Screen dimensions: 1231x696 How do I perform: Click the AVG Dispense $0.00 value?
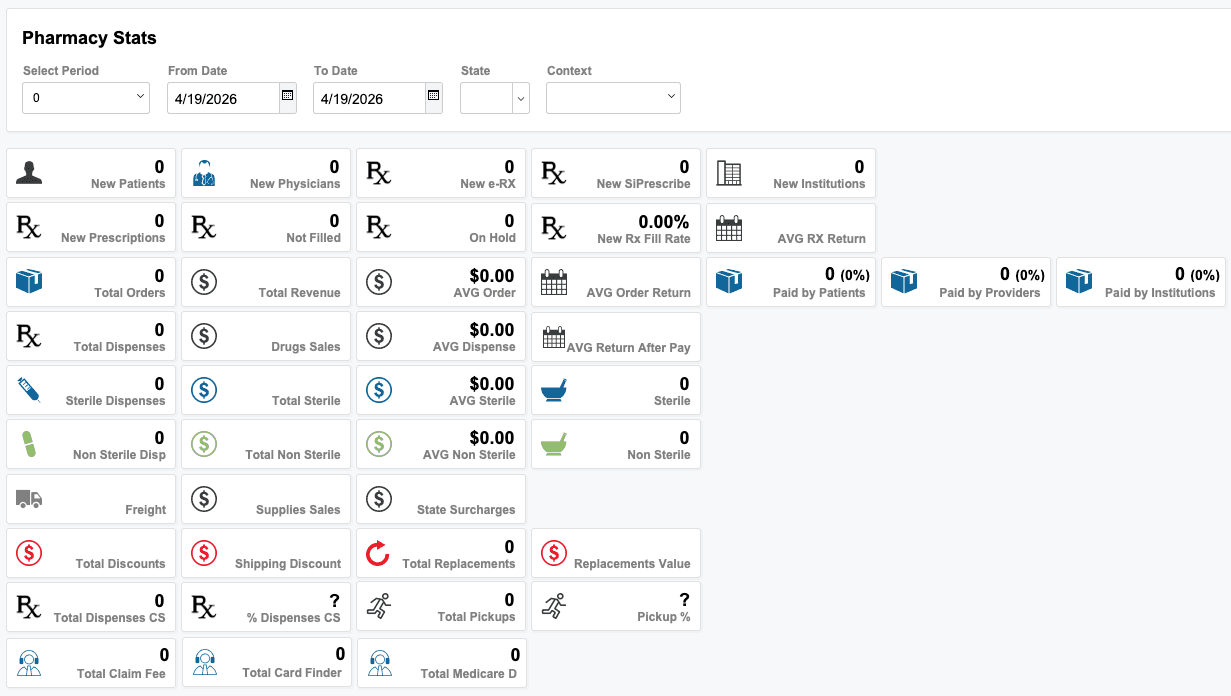492,330
